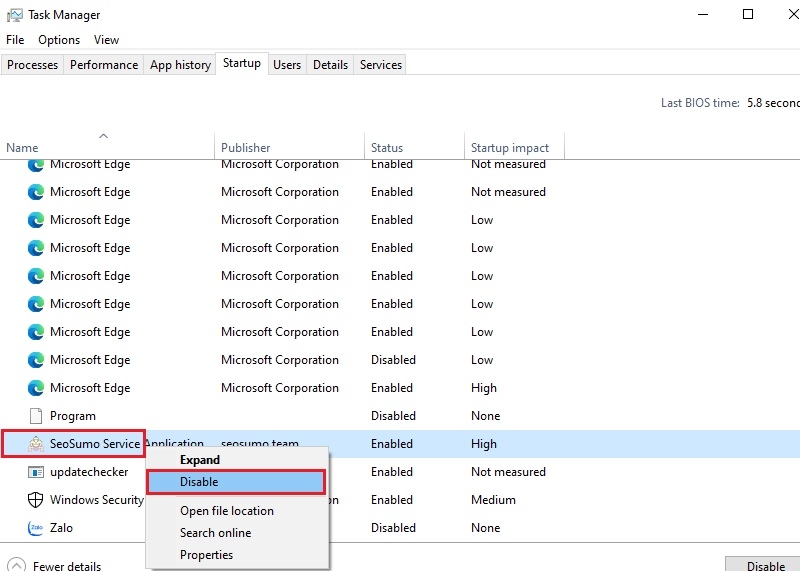Click the High impact in the Microsoft Edge row
800x571 pixels.
(x=484, y=388)
